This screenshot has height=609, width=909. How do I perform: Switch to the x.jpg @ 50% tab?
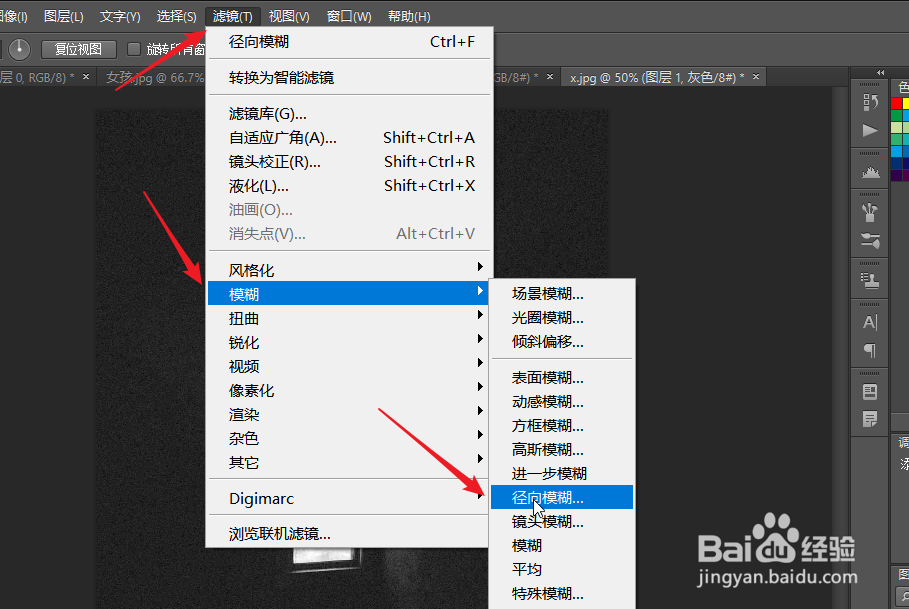[x=656, y=77]
